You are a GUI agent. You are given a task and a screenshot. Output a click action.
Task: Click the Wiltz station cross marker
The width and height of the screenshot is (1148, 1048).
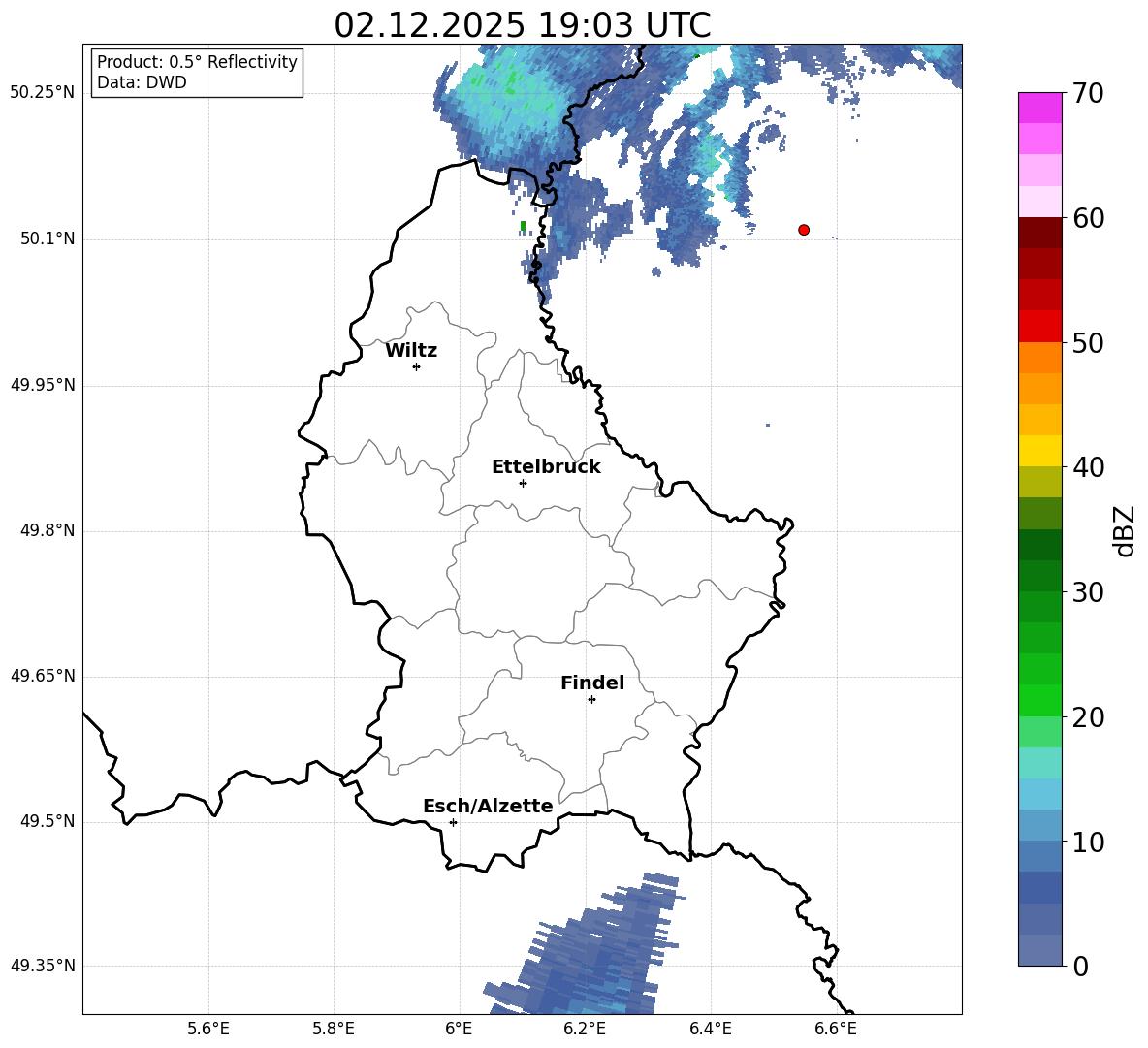coord(417,366)
